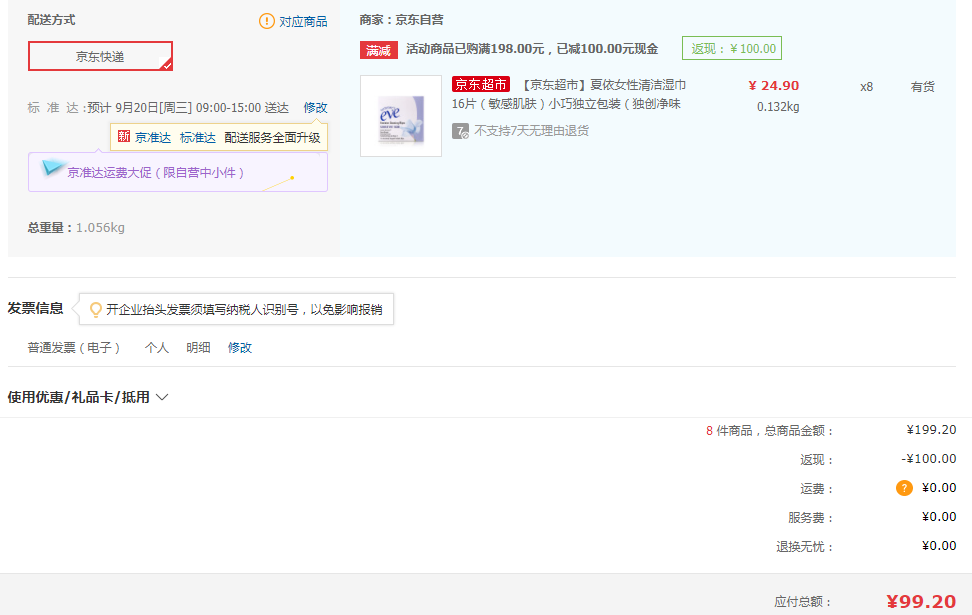Click 修改 next to delivery time
972x615 pixels.
(316, 107)
